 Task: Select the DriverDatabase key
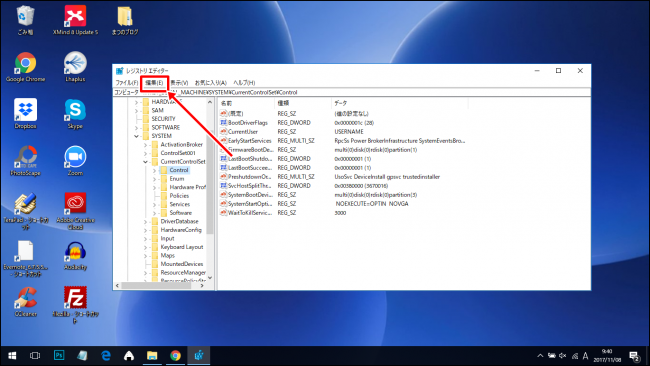pos(179,221)
